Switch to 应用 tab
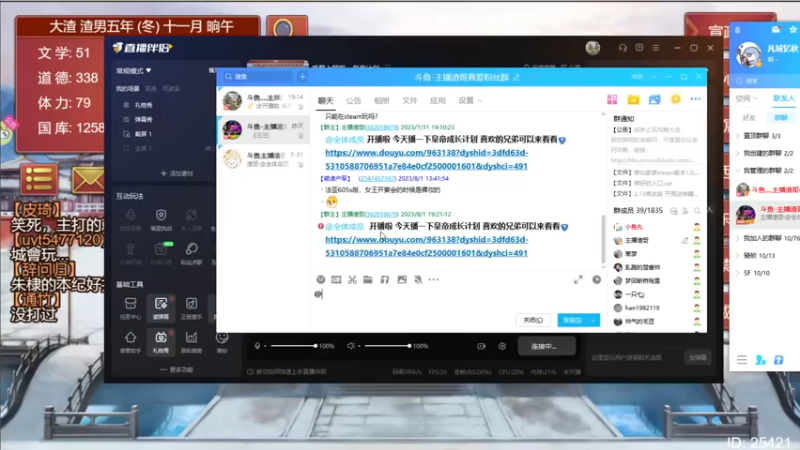The height and width of the screenshot is (450, 800). (x=437, y=101)
